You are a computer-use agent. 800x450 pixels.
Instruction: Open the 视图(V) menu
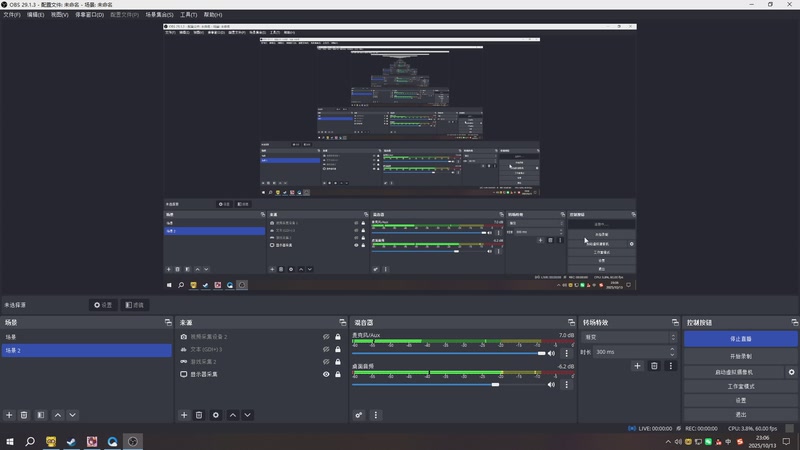60,15
